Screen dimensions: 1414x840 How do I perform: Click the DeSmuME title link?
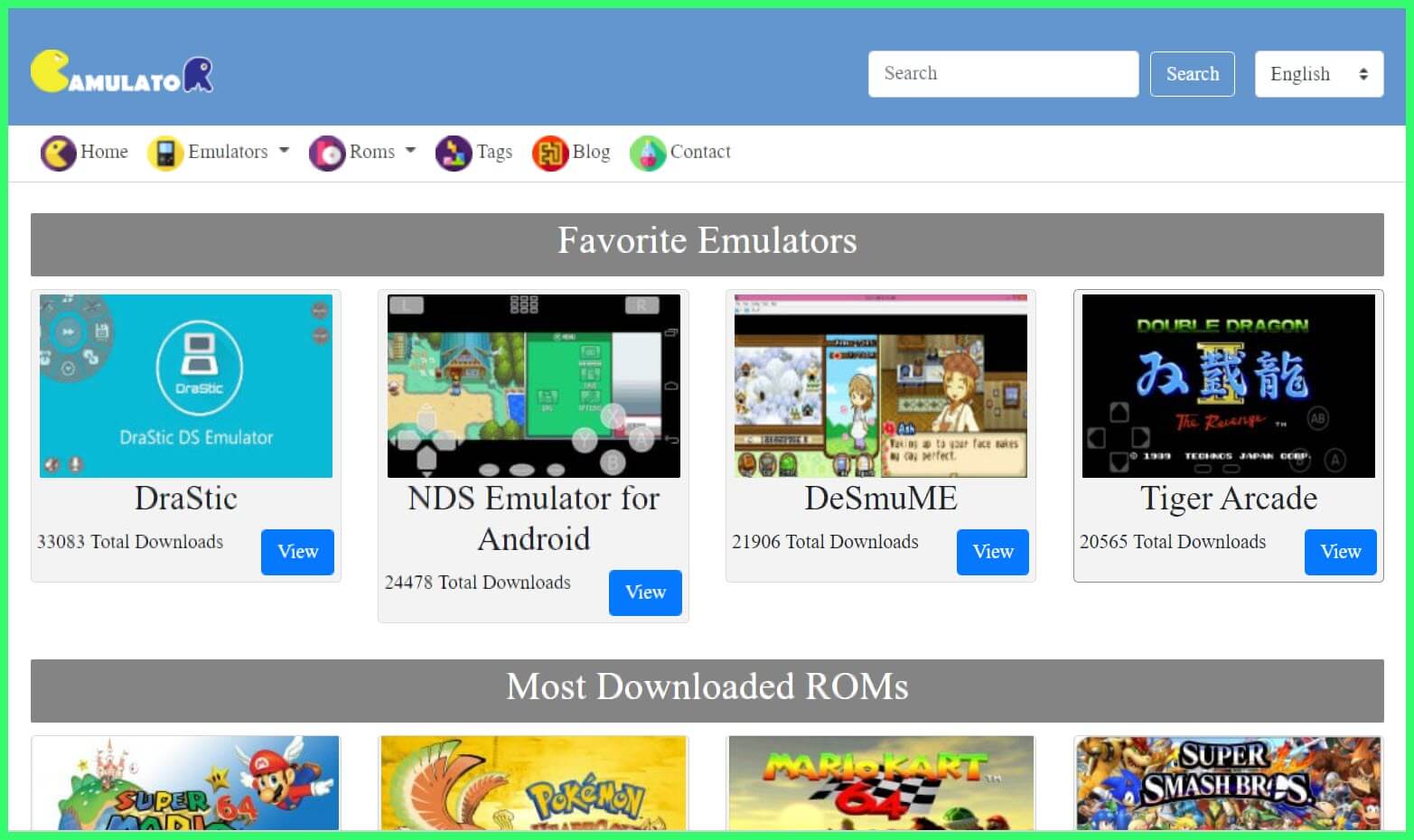coord(881,499)
